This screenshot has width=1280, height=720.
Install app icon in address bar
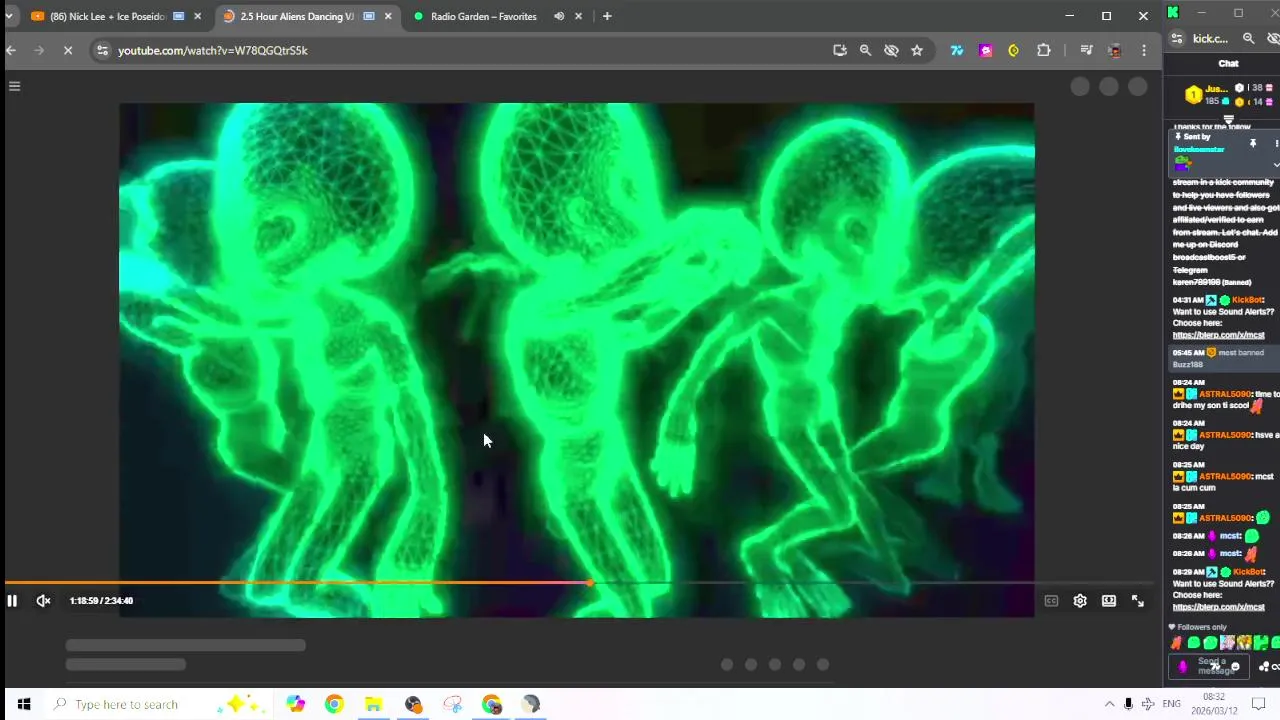coord(840,50)
